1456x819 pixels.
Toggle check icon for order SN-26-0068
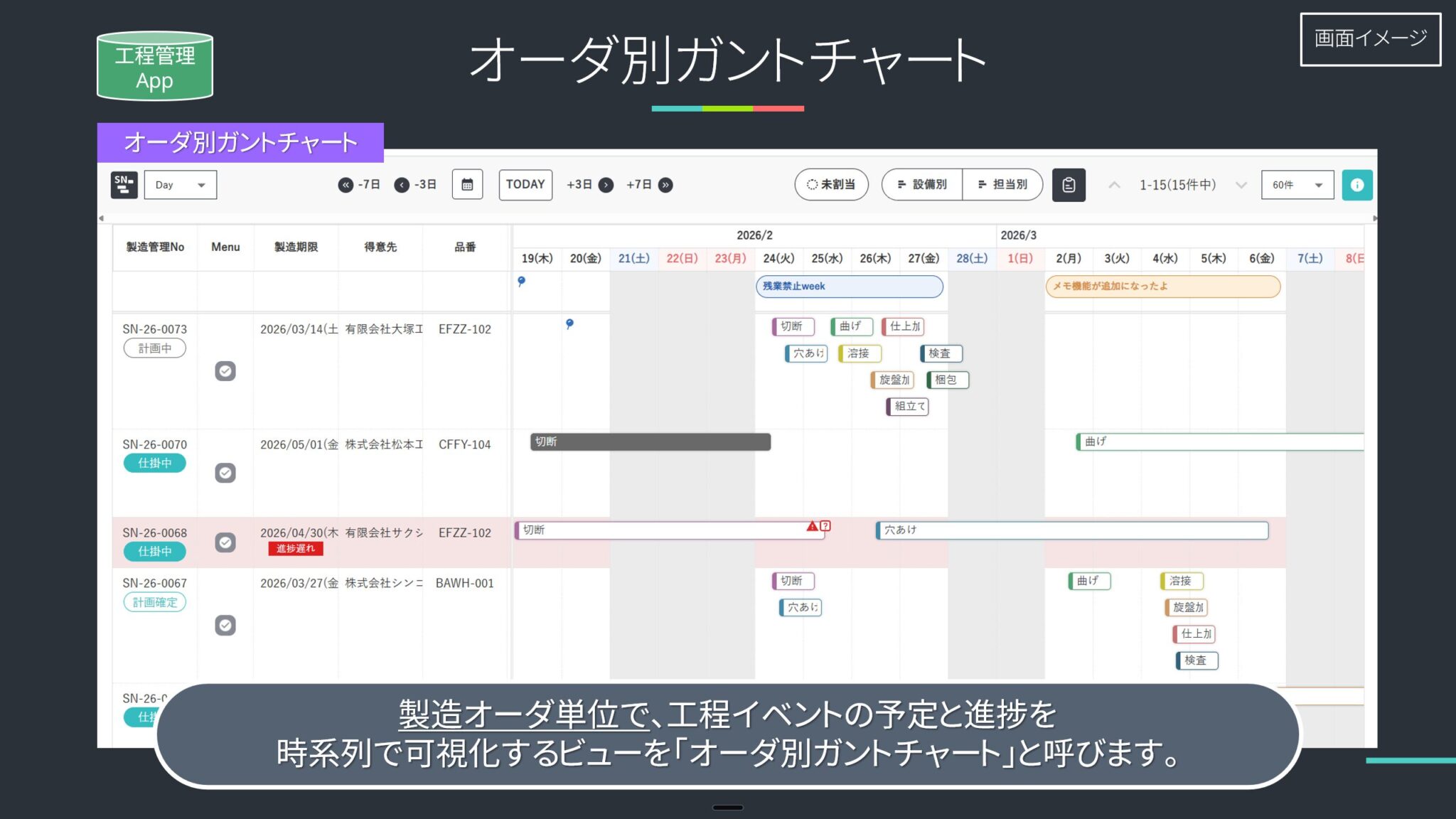[x=225, y=542]
